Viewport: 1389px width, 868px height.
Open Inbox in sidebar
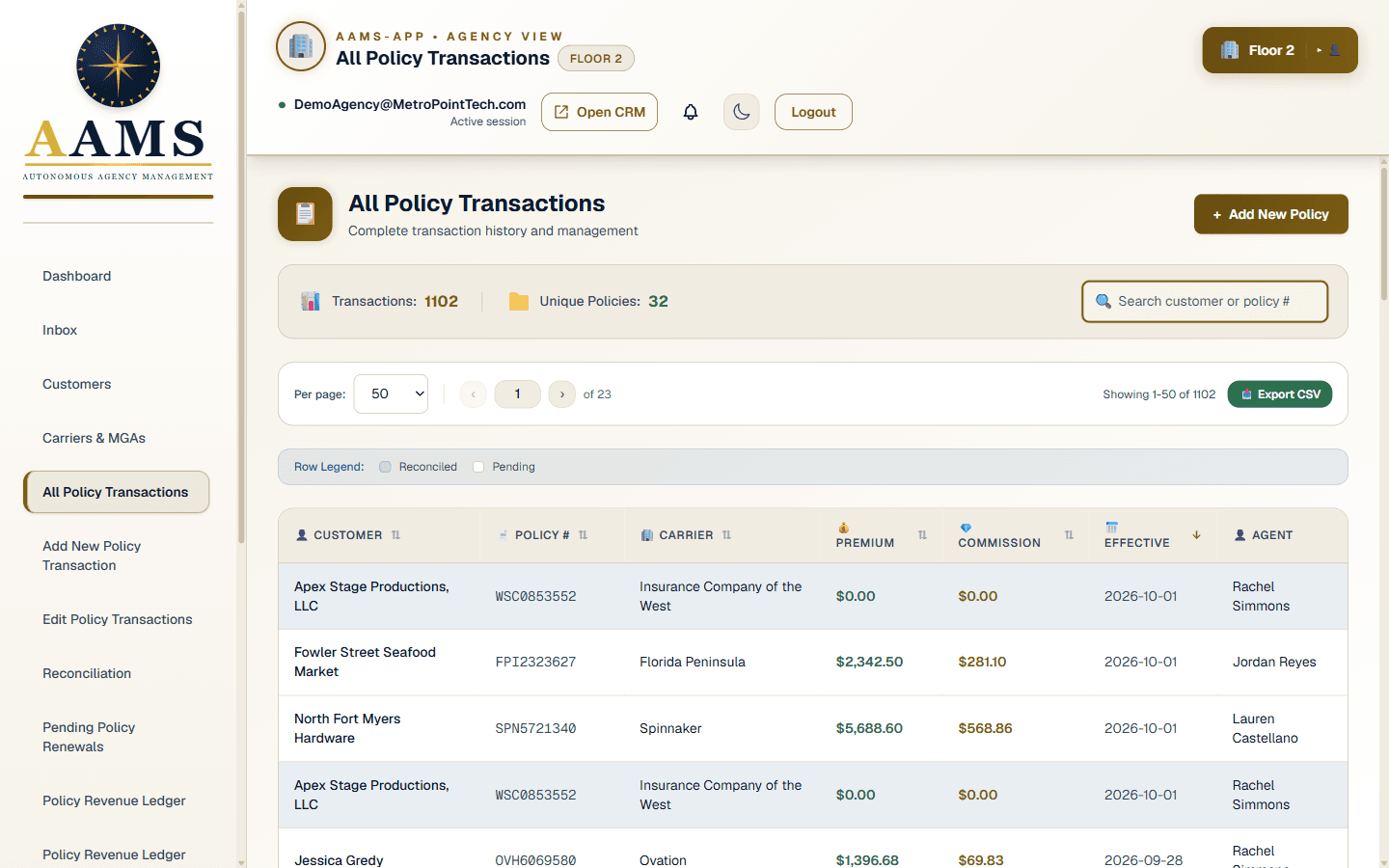(x=117, y=330)
